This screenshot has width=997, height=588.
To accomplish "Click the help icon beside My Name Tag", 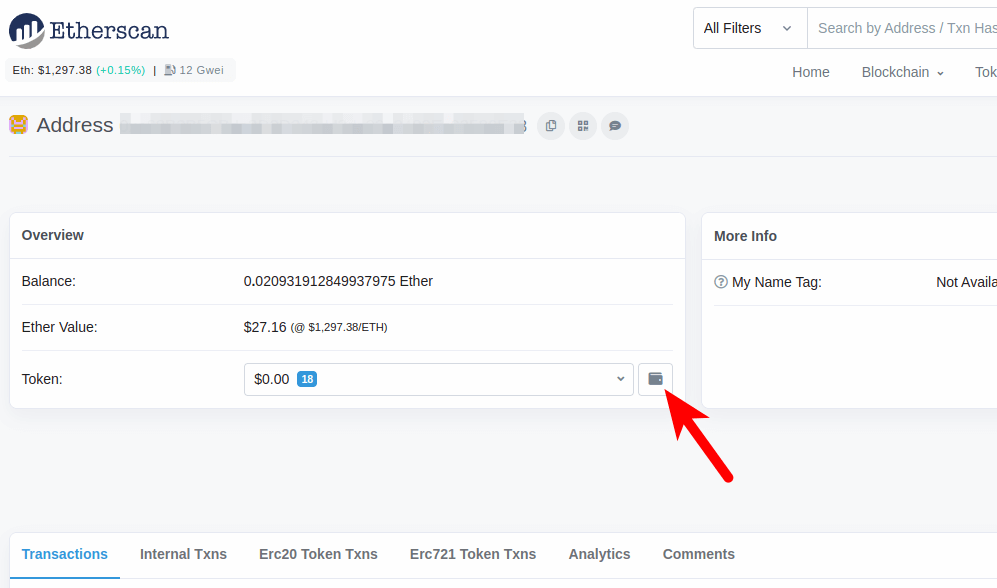I will point(721,282).
